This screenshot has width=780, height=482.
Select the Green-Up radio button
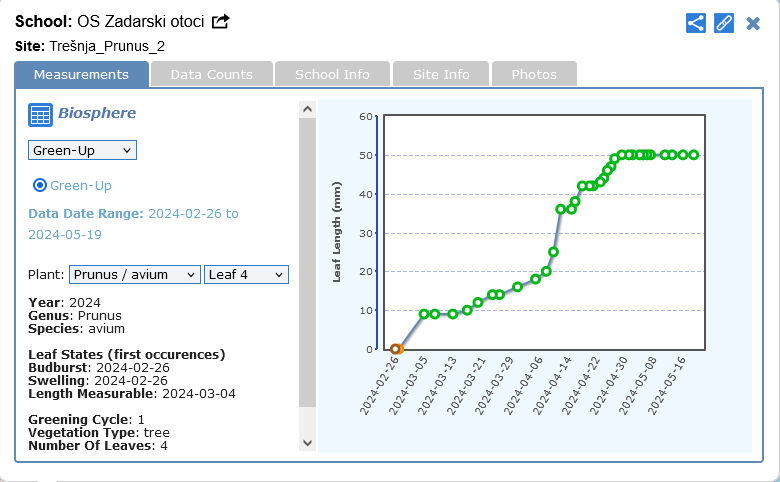click(40, 185)
